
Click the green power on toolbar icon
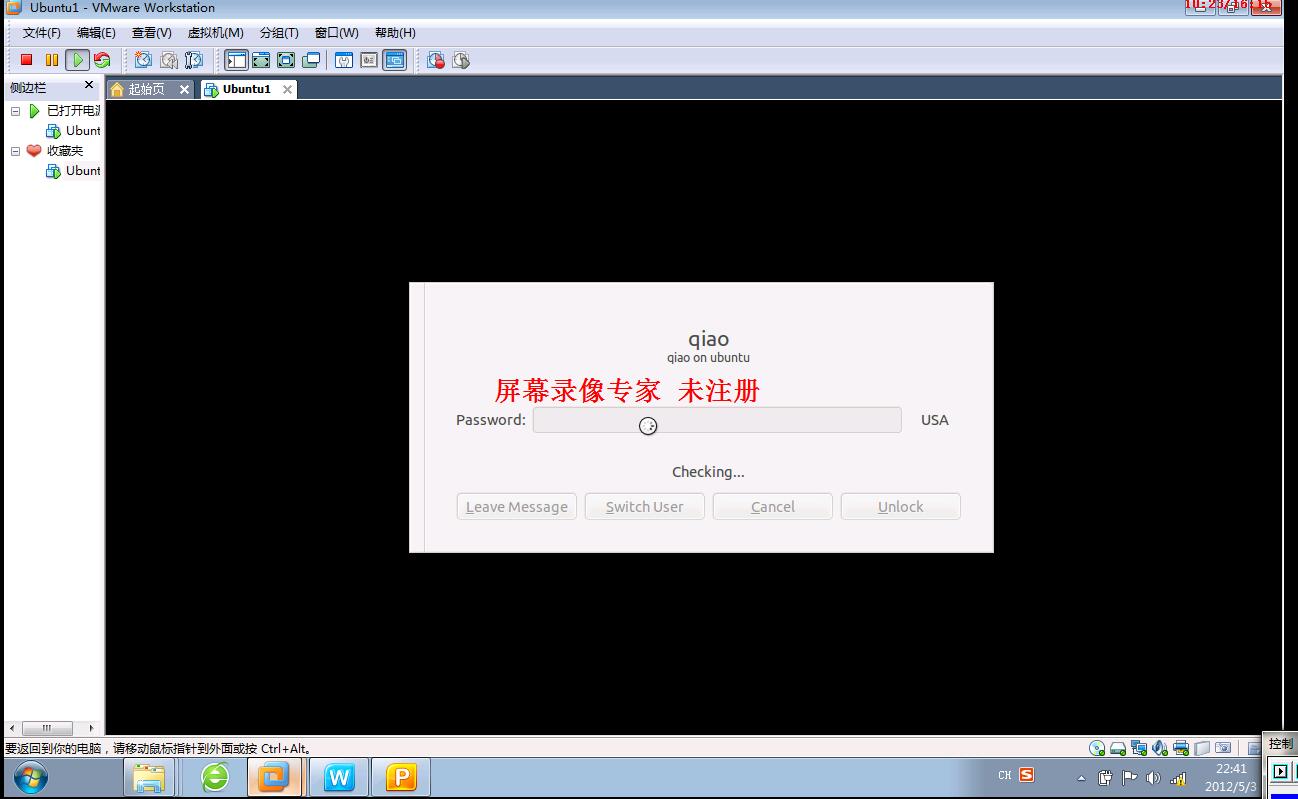tap(77, 60)
